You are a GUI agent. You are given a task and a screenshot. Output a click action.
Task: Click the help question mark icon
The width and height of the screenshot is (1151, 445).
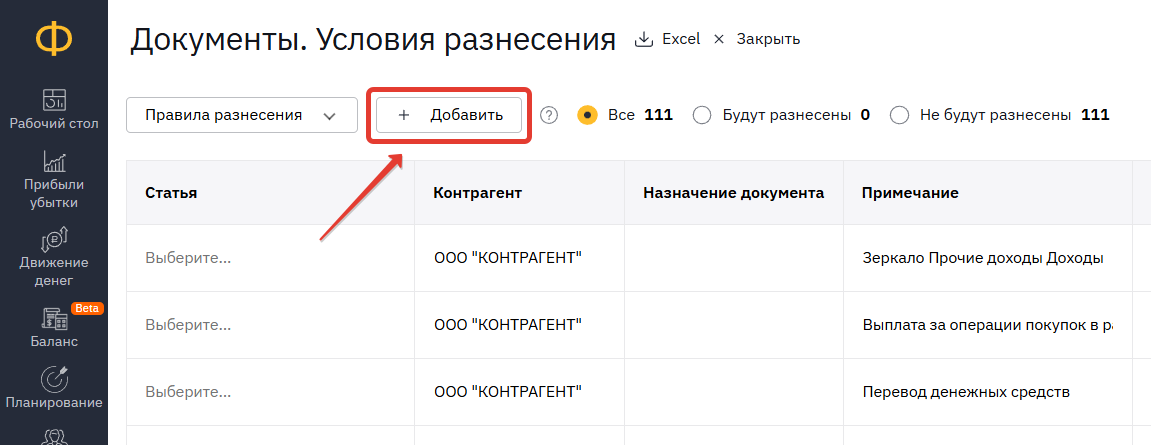(x=549, y=115)
